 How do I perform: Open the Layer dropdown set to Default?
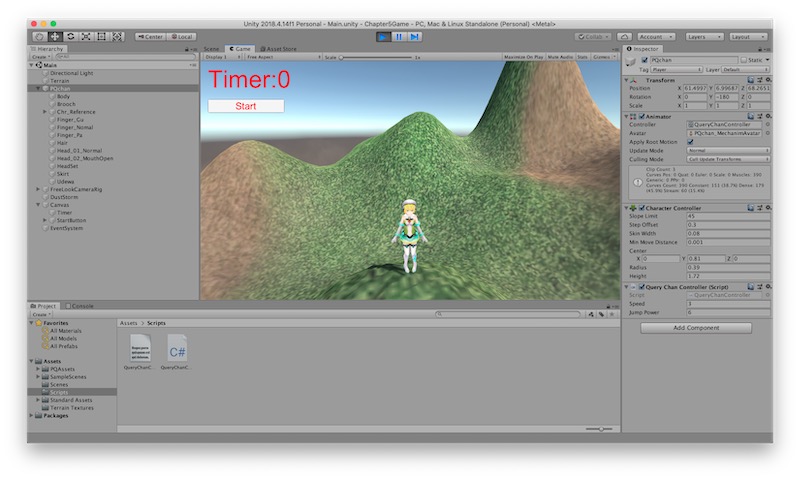(745, 69)
